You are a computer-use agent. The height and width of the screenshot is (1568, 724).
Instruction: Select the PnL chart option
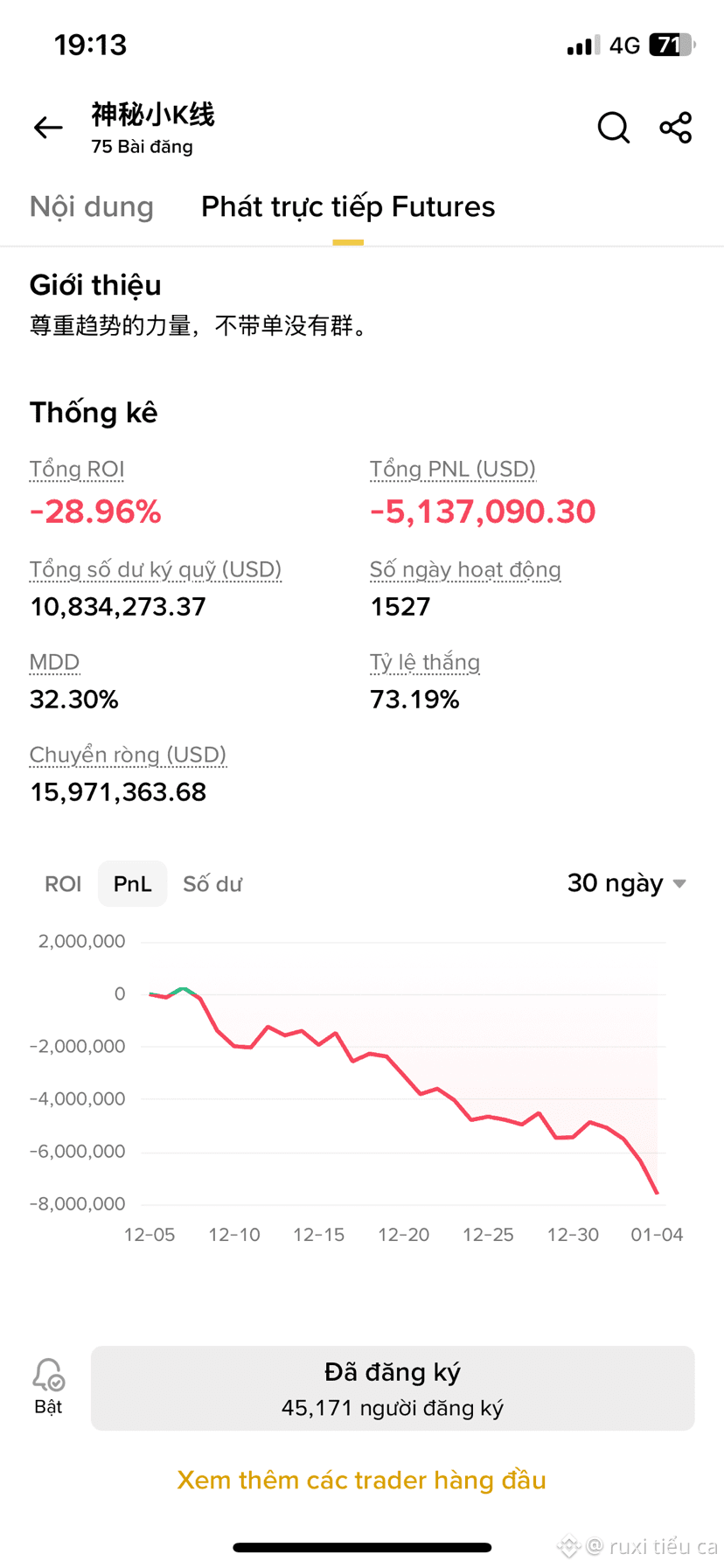coord(133,884)
